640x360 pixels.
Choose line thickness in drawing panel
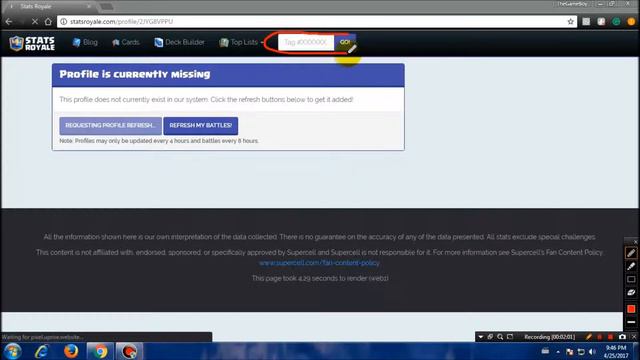(631, 322)
